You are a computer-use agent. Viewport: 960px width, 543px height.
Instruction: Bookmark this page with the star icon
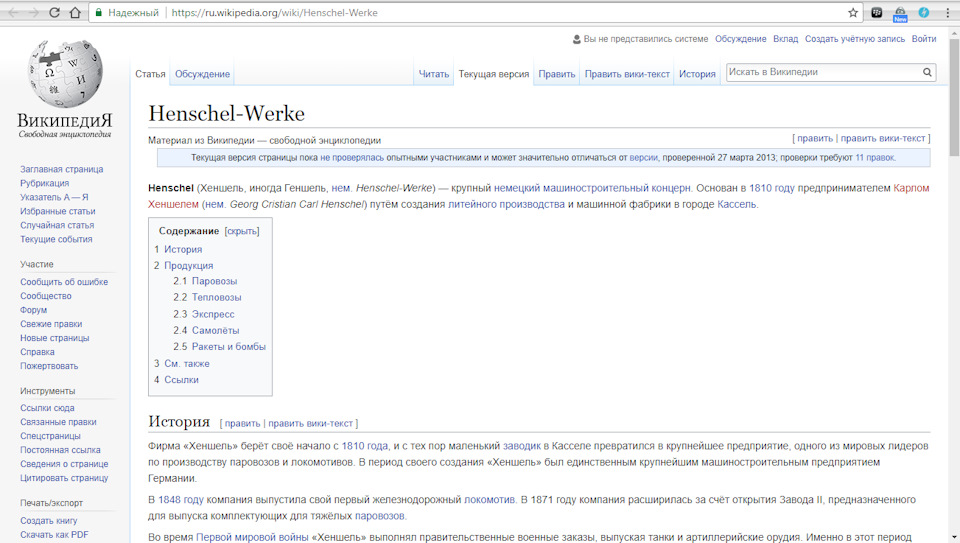point(853,12)
